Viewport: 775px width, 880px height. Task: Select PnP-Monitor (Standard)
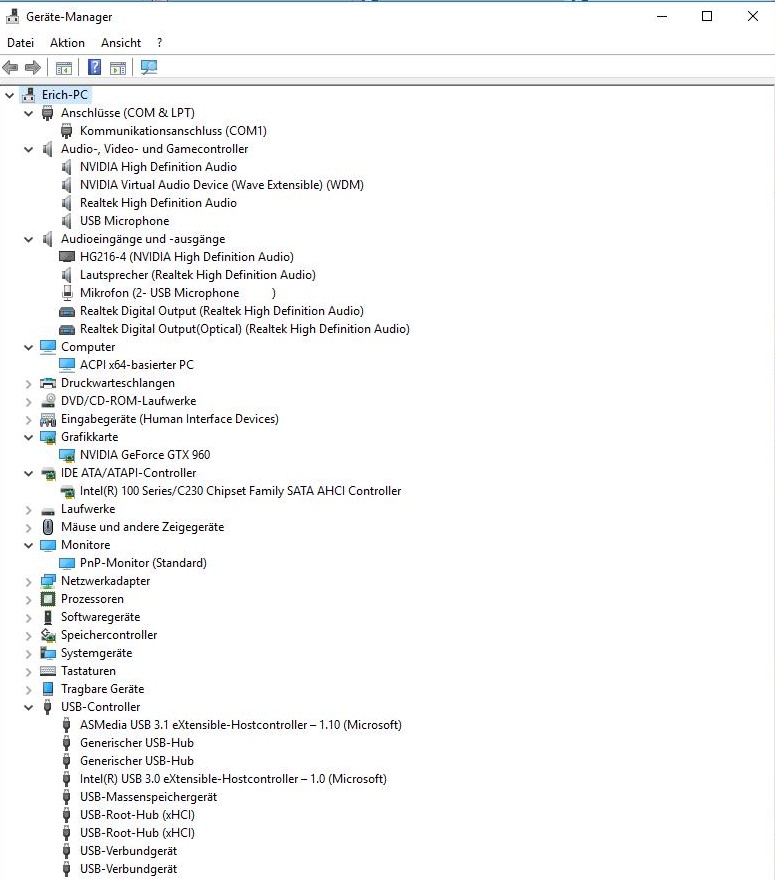143,563
